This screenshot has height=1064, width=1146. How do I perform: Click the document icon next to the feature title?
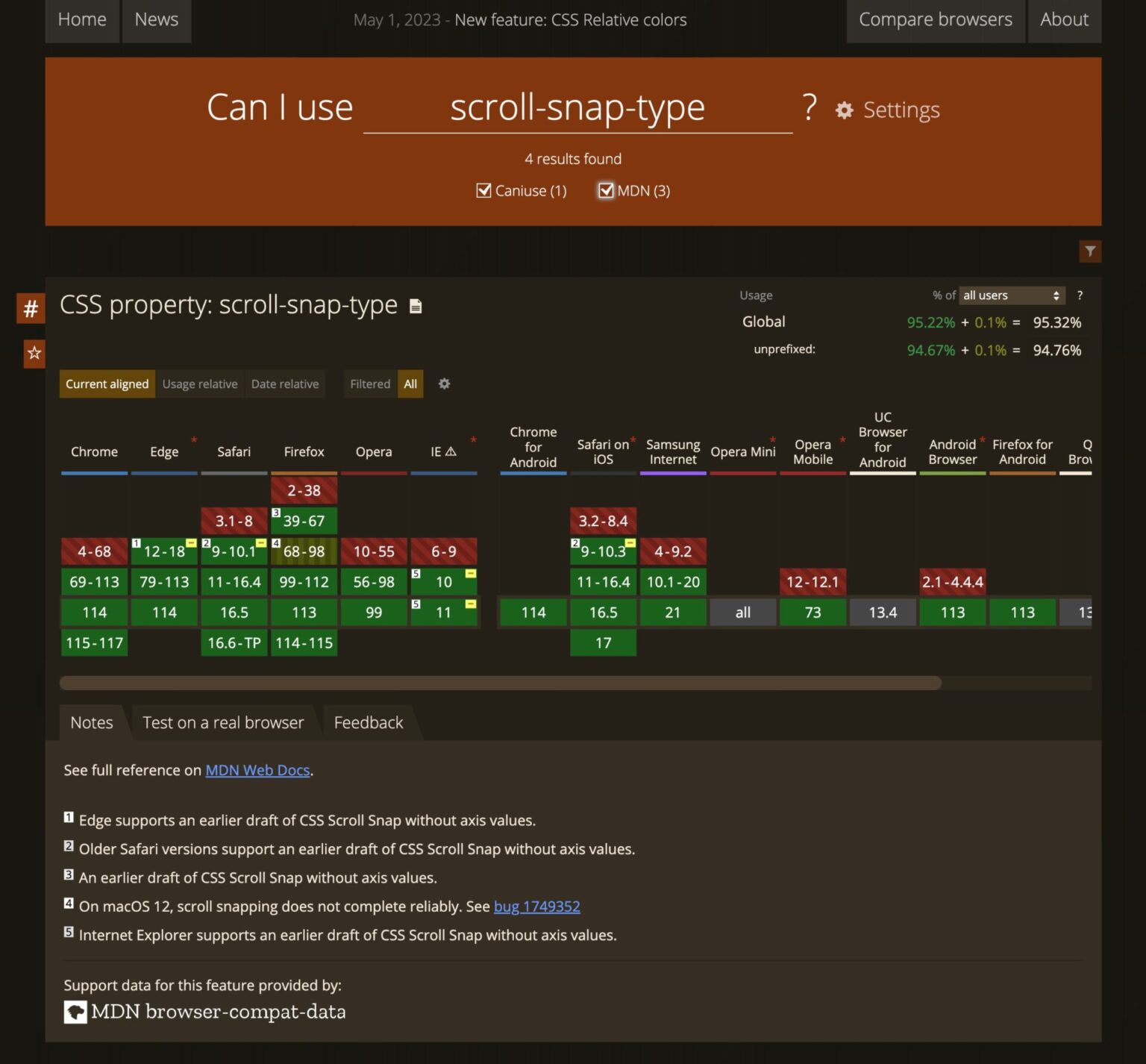(416, 306)
